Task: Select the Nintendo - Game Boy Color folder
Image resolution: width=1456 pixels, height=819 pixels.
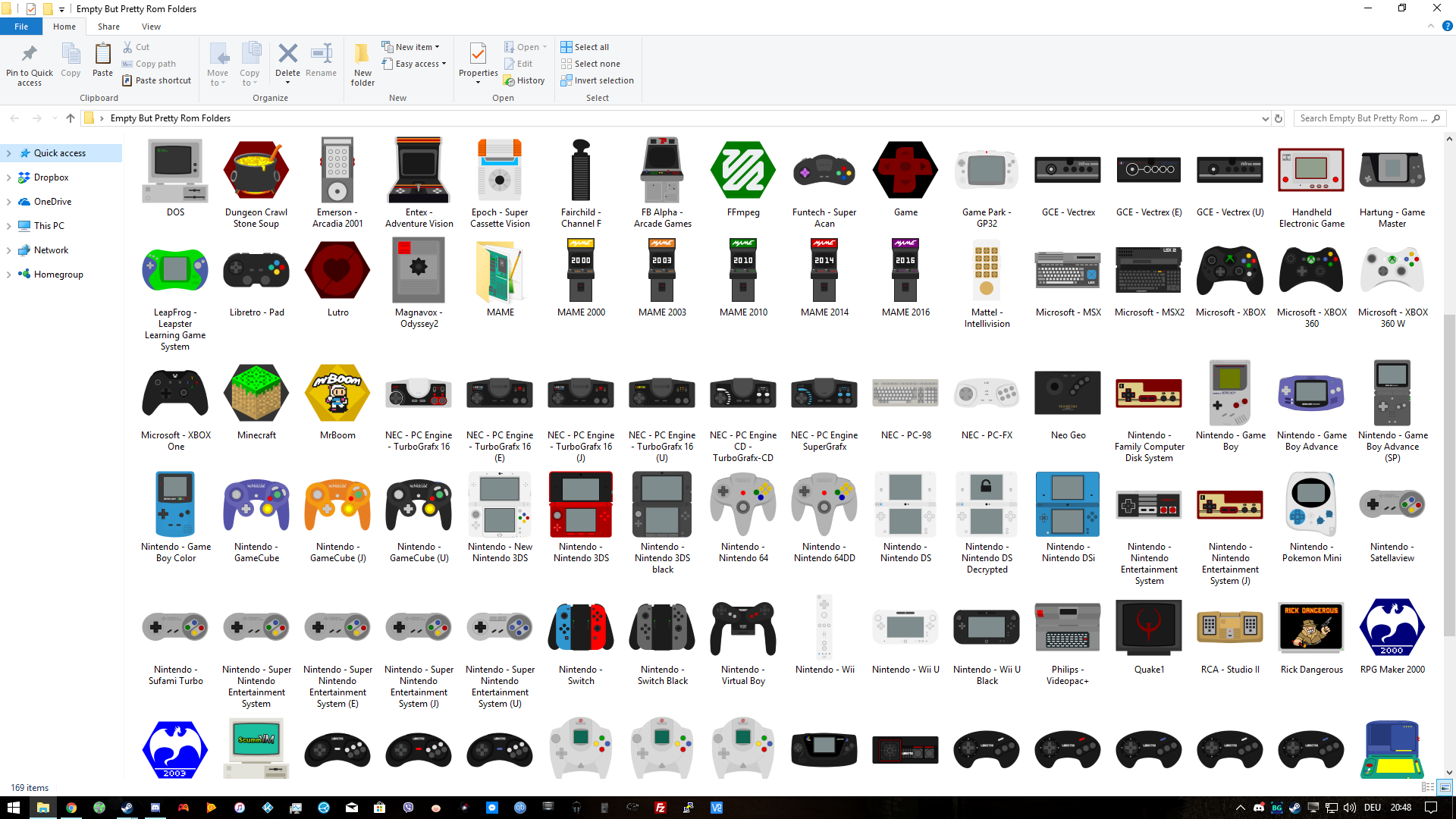Action: point(175,504)
